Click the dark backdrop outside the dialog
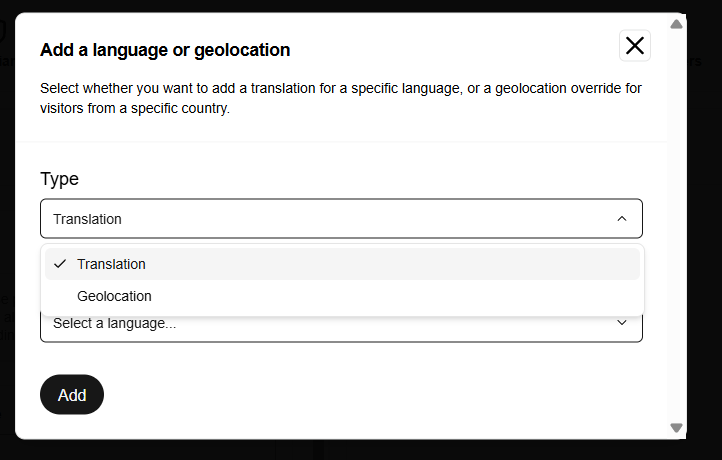The width and height of the screenshot is (722, 460). click(705, 230)
